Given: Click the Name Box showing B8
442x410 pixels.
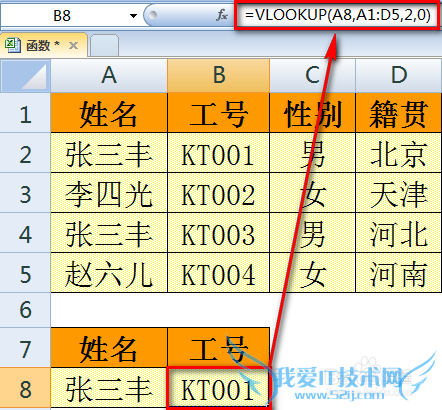Looking at the screenshot, I should click(x=62, y=16).
